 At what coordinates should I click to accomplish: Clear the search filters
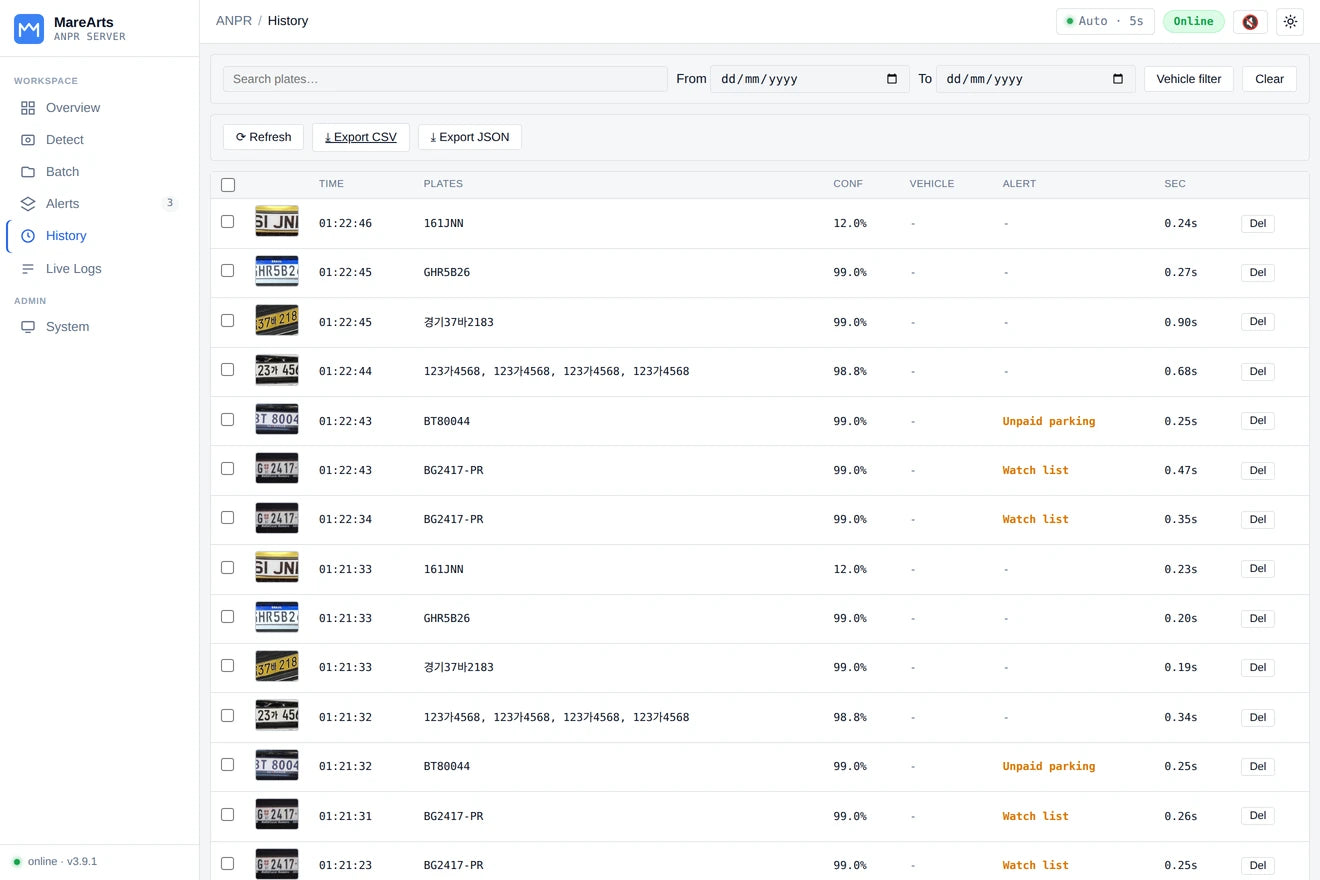tap(1269, 79)
